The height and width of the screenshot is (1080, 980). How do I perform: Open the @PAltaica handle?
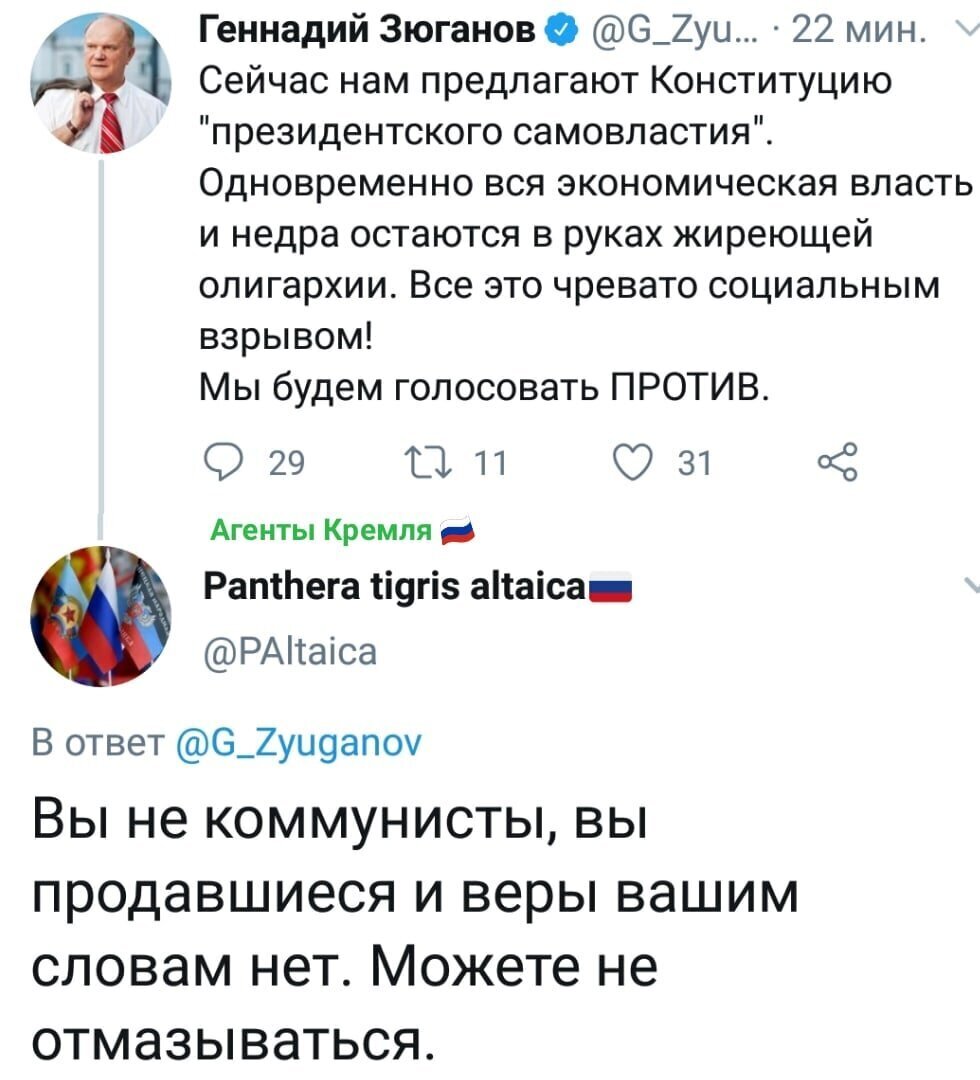click(x=290, y=652)
